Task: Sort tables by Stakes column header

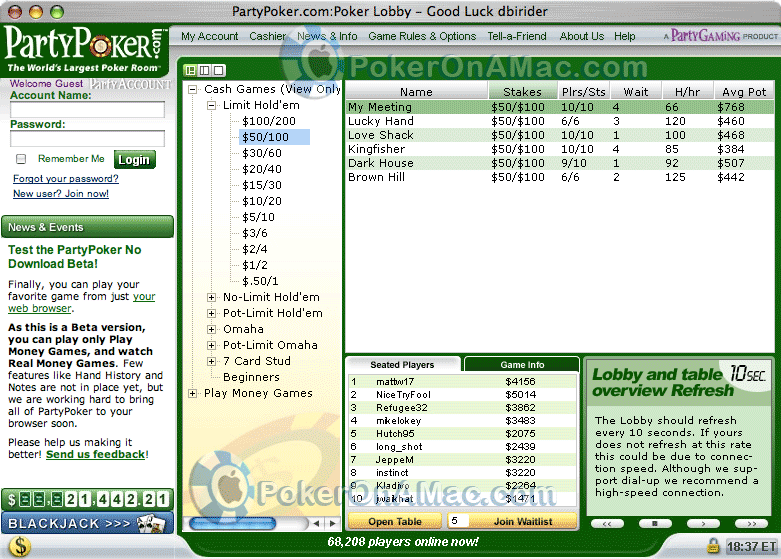Action: pyautogui.click(x=522, y=92)
